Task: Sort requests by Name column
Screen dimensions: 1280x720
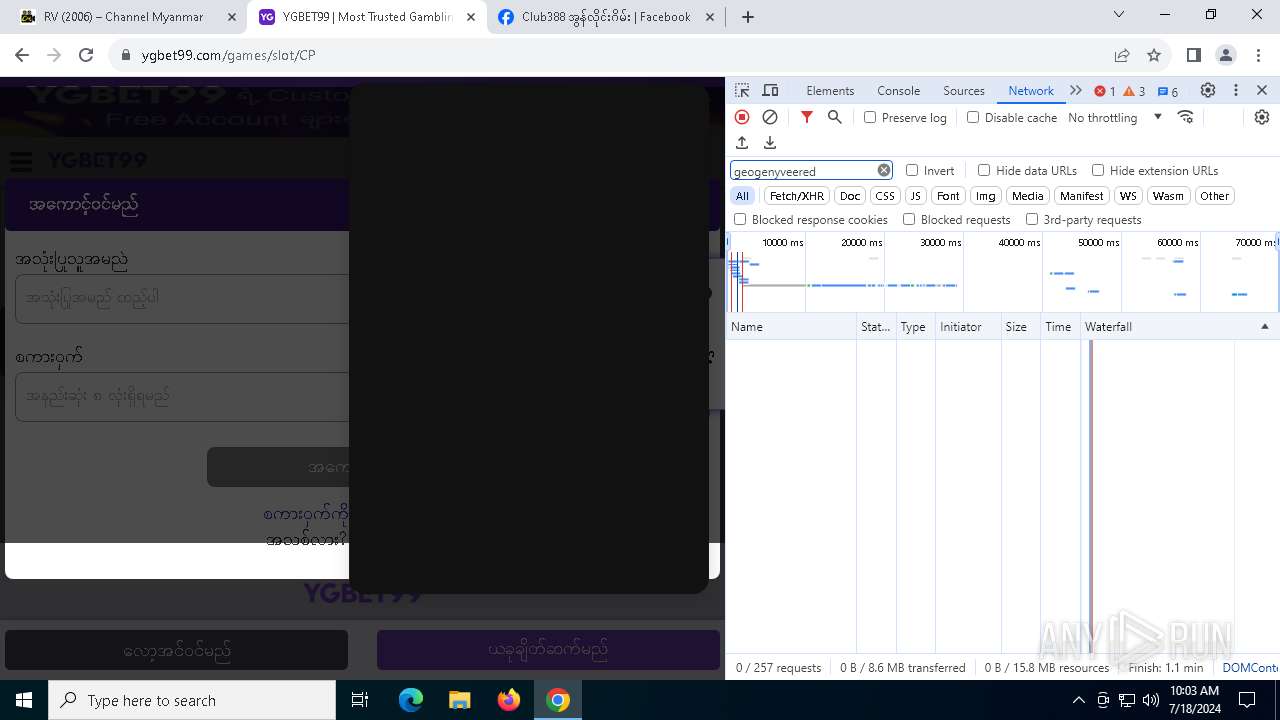Action: pyautogui.click(x=790, y=327)
